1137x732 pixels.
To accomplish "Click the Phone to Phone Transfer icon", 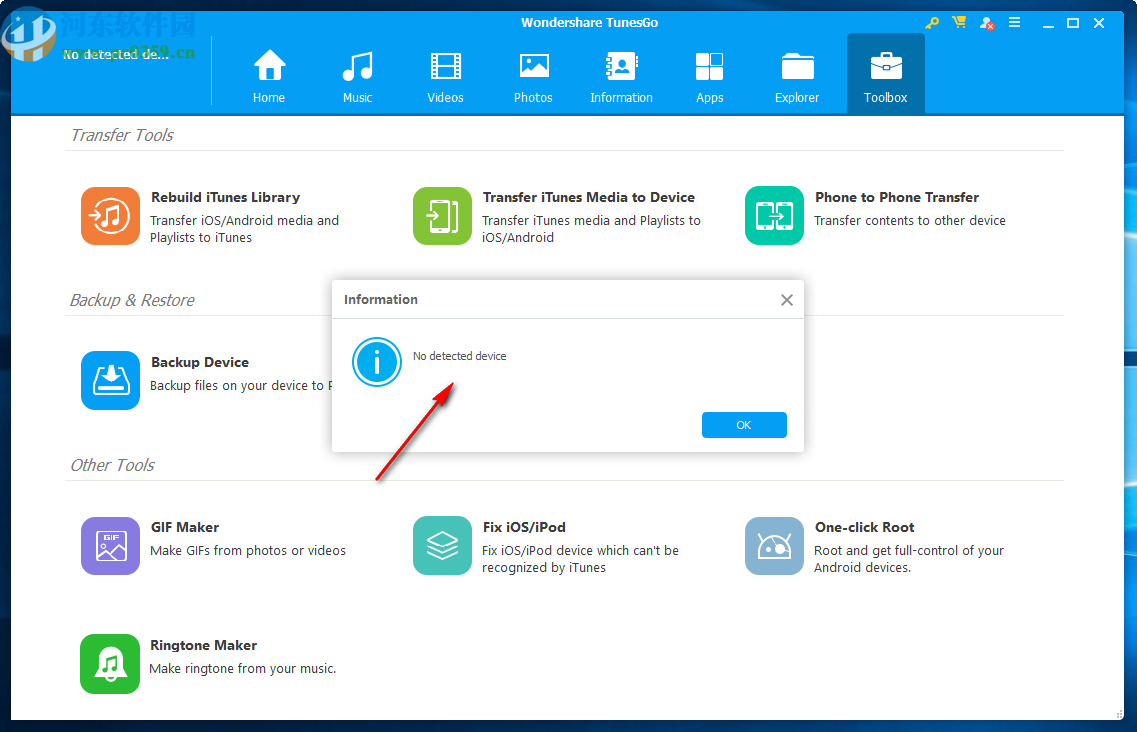I will (774, 215).
